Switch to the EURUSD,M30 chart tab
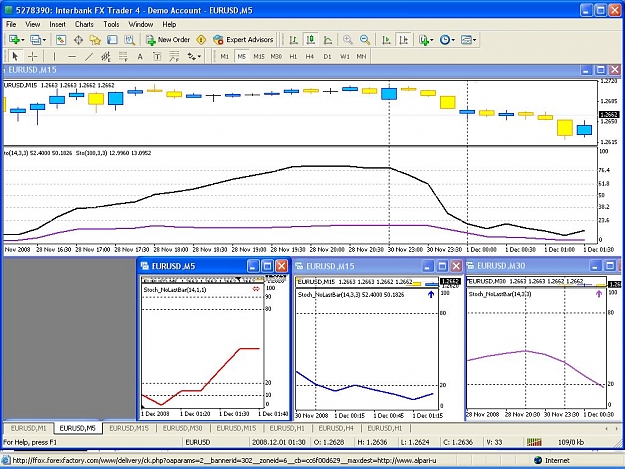 pos(183,428)
